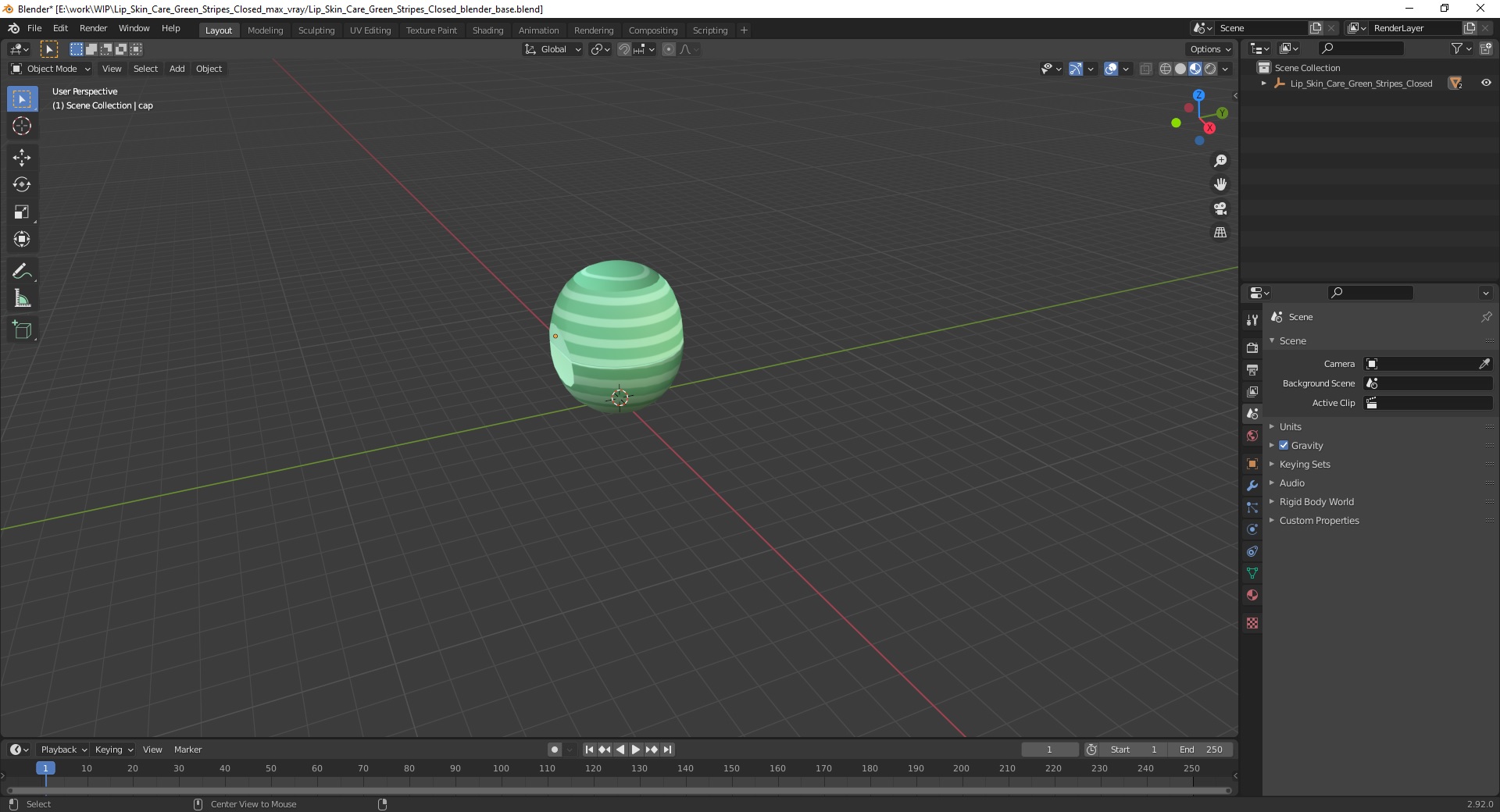Jump to timeline end frame

coord(667,750)
